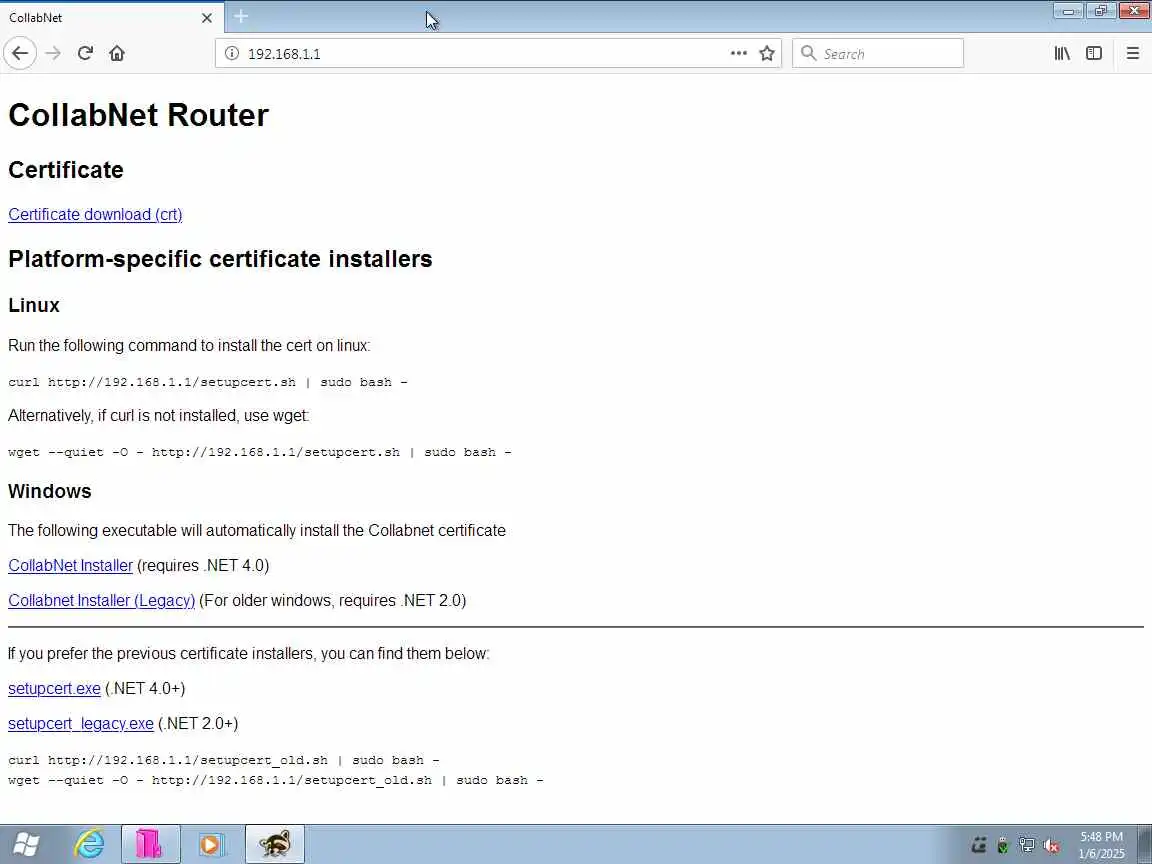Go back to the previous page
This screenshot has height=864, width=1152.
pyautogui.click(x=20, y=53)
